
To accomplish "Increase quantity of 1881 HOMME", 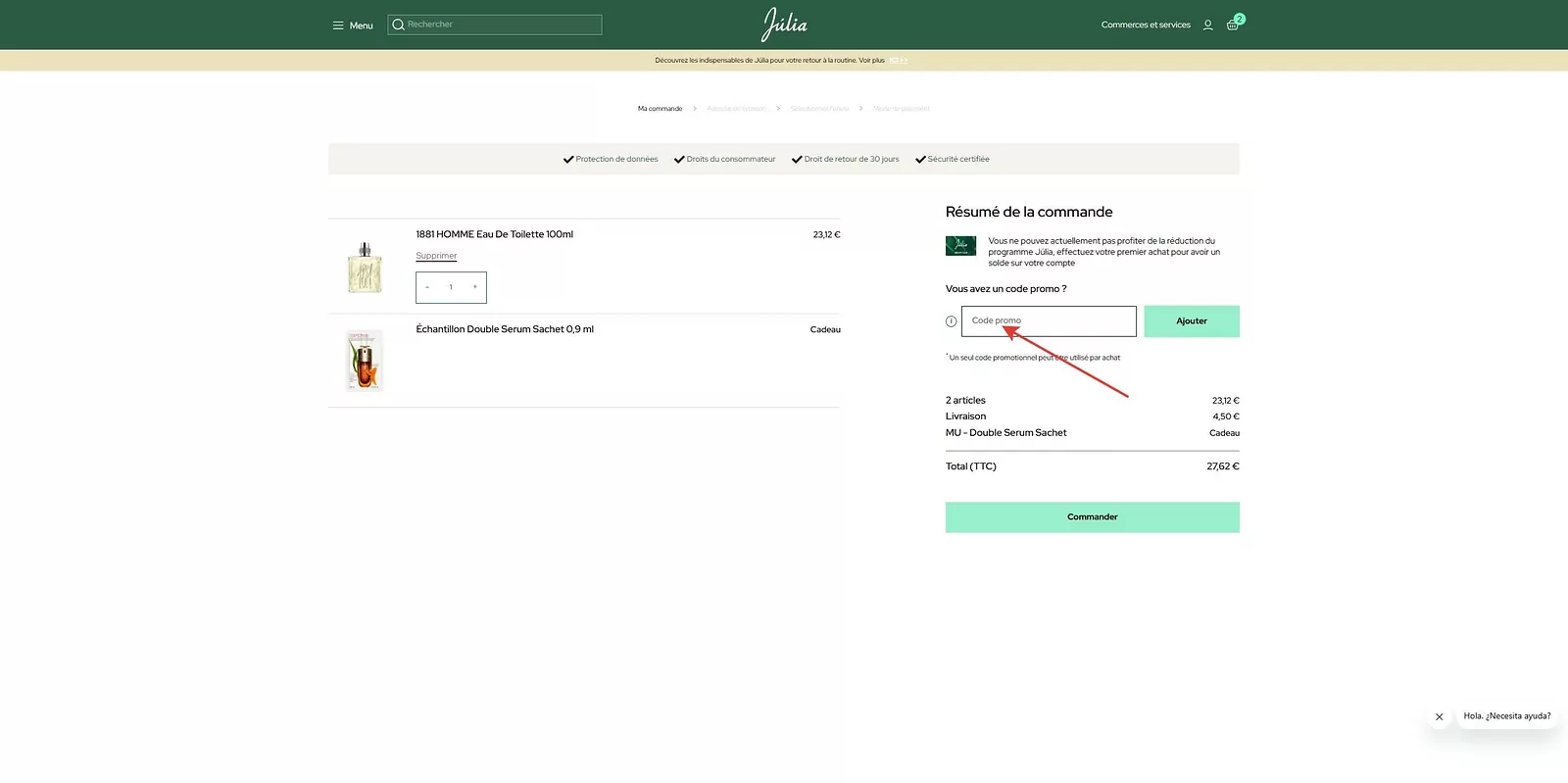I will pos(475,287).
